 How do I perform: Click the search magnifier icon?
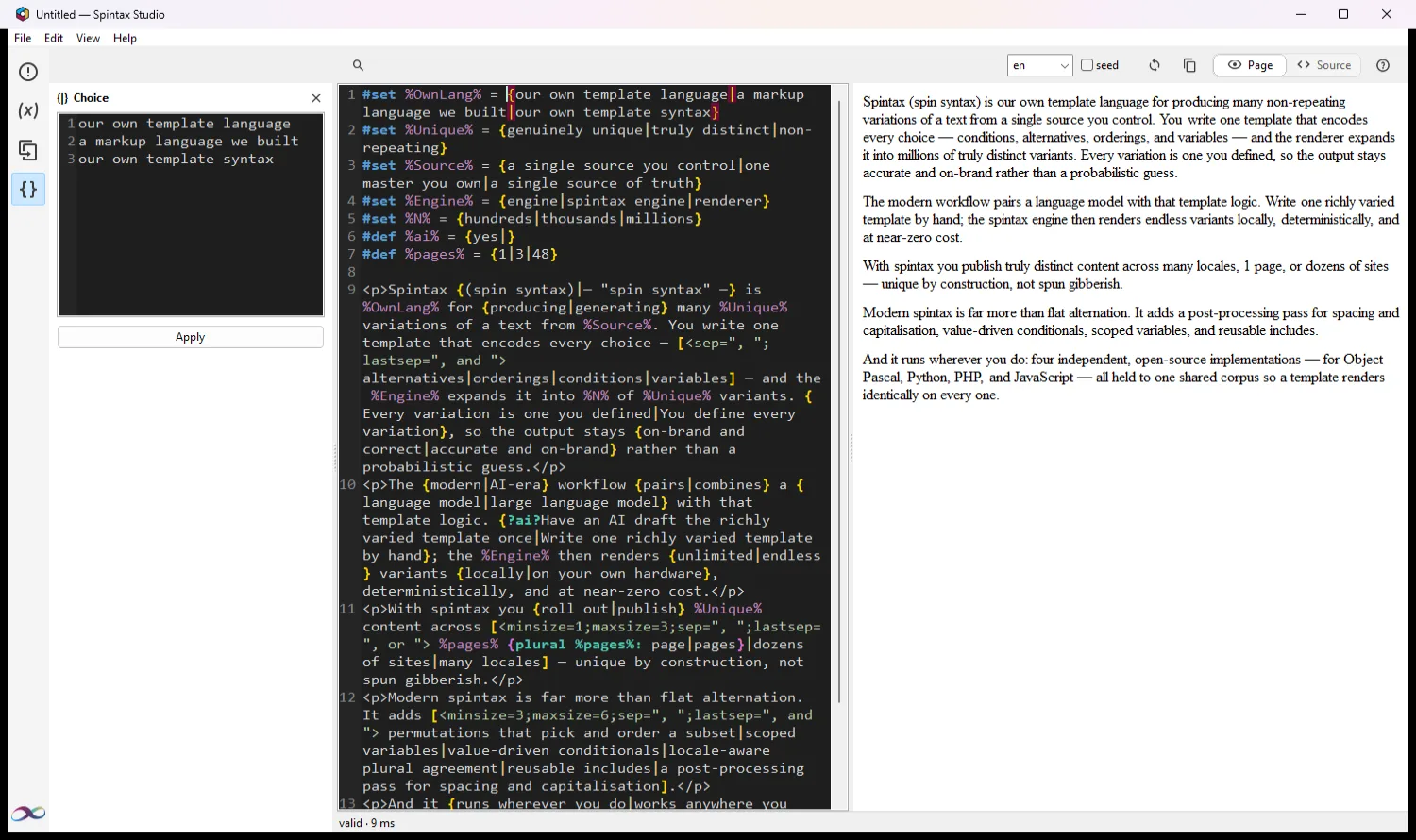coord(359,65)
